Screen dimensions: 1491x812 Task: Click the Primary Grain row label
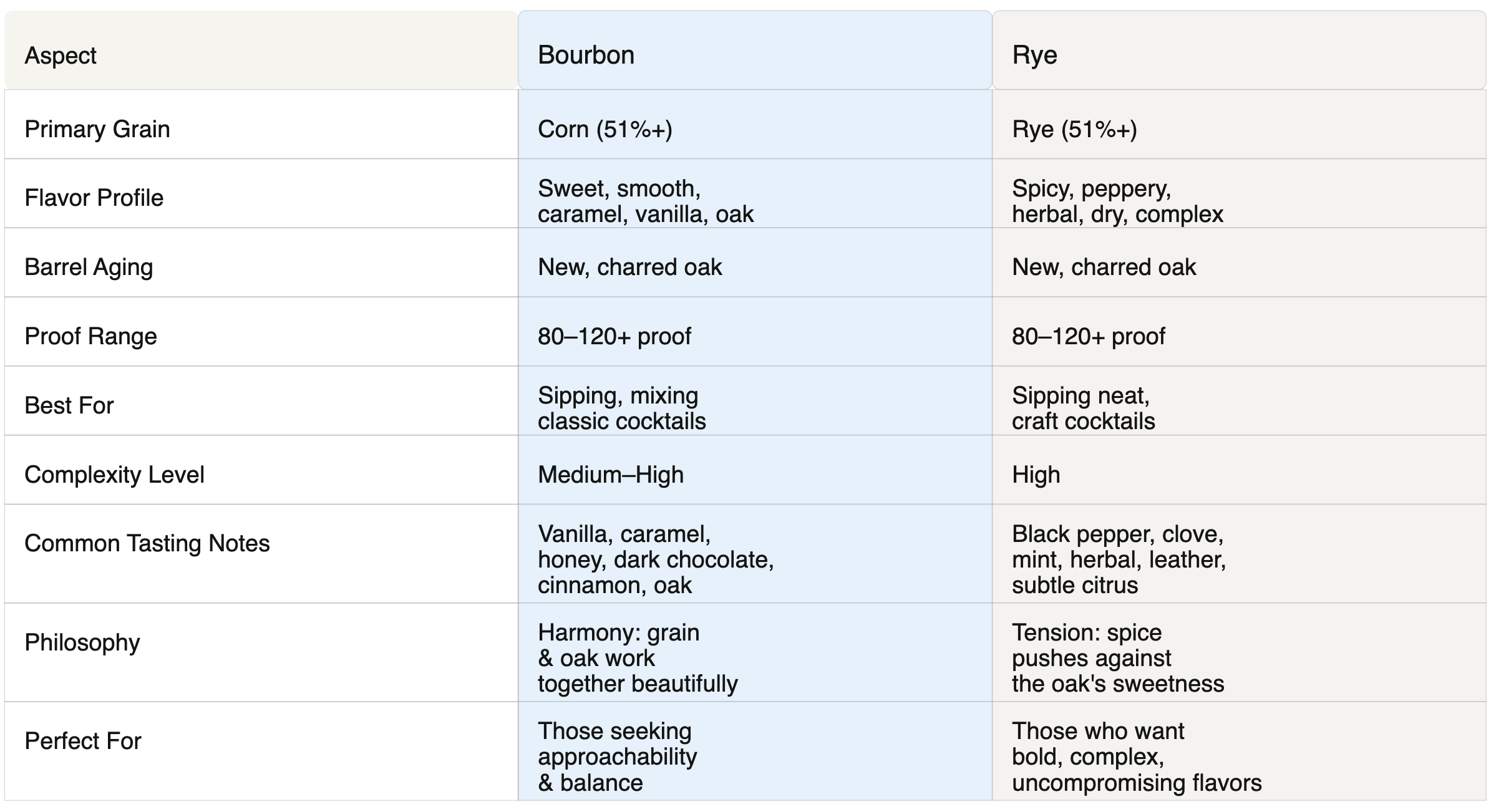pos(97,129)
